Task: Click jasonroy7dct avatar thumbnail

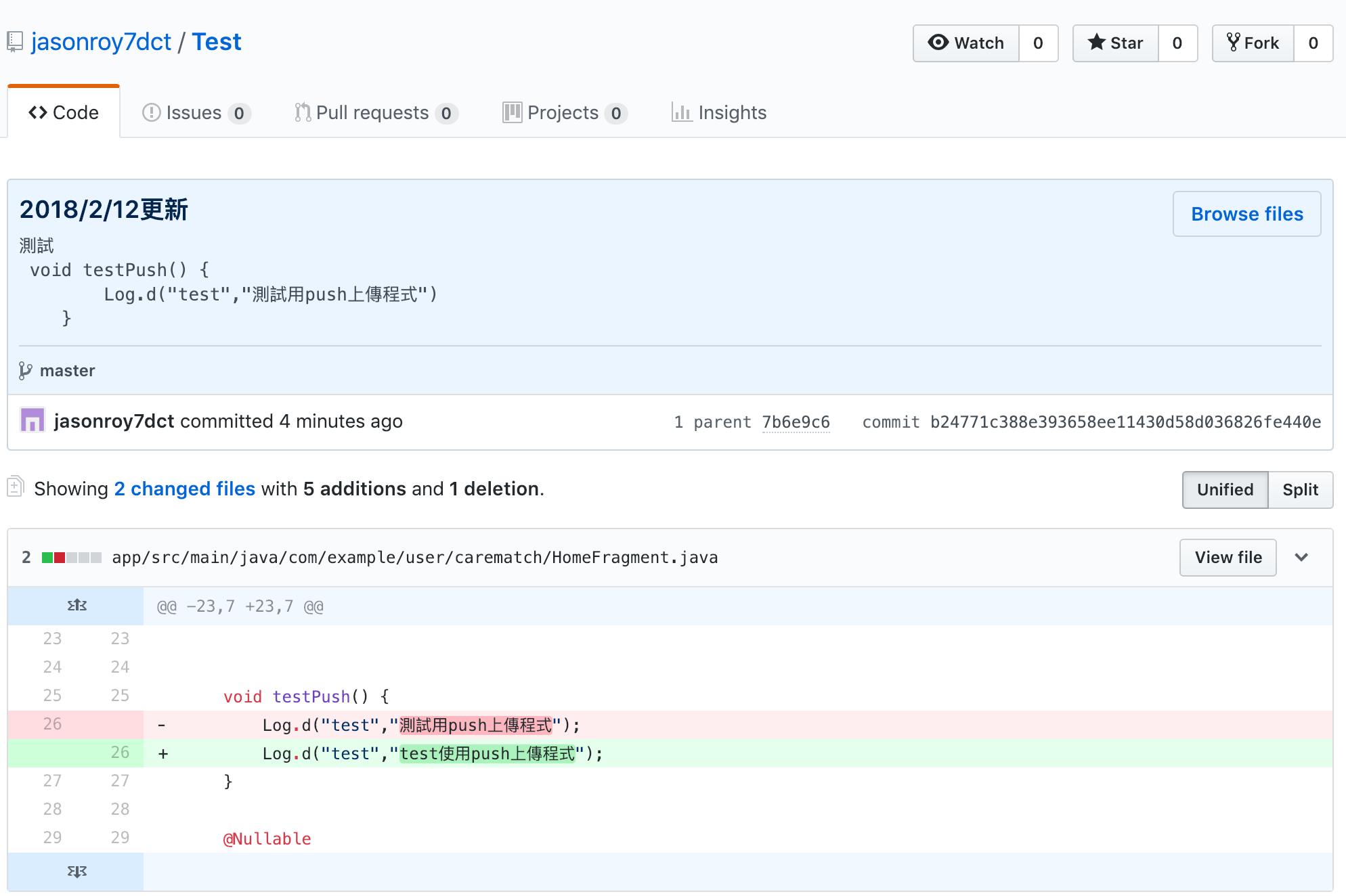Action: 32,420
